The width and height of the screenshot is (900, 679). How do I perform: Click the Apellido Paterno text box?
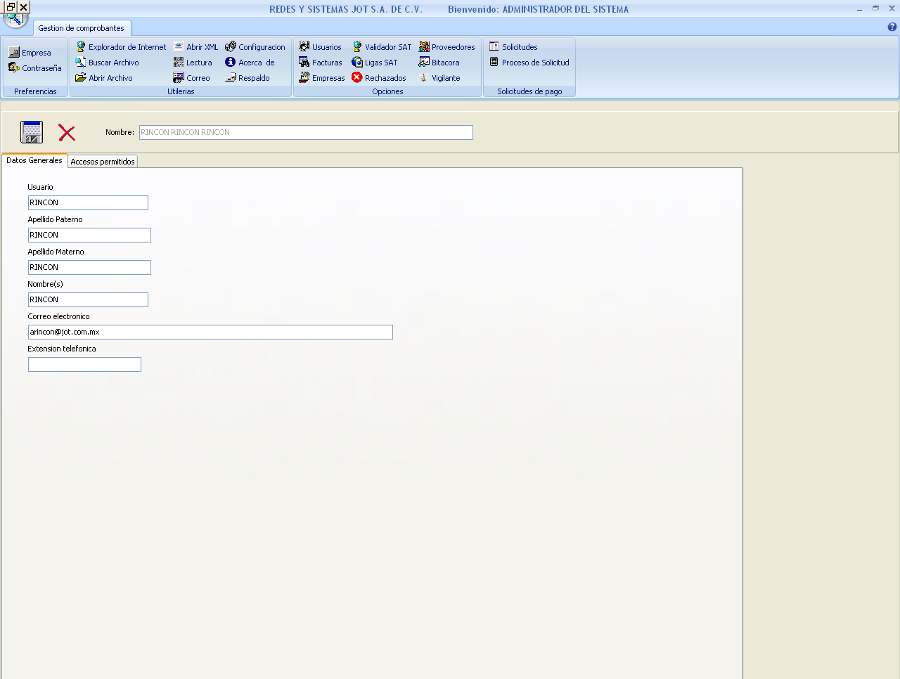pos(89,235)
